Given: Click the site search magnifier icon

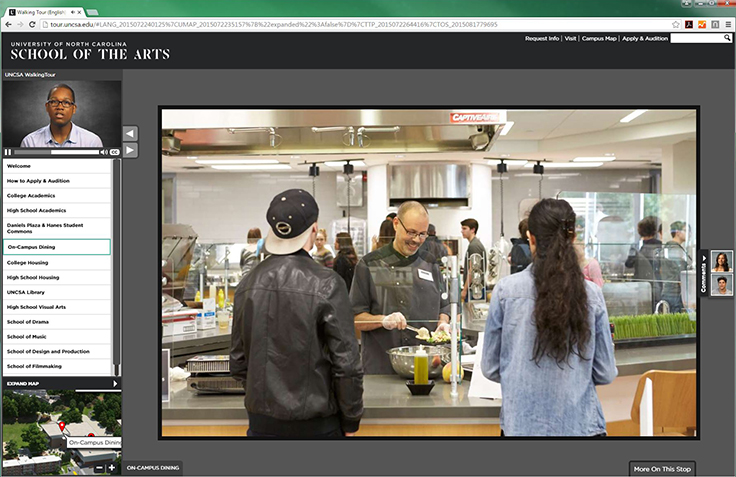Looking at the screenshot, I should tap(727, 38).
